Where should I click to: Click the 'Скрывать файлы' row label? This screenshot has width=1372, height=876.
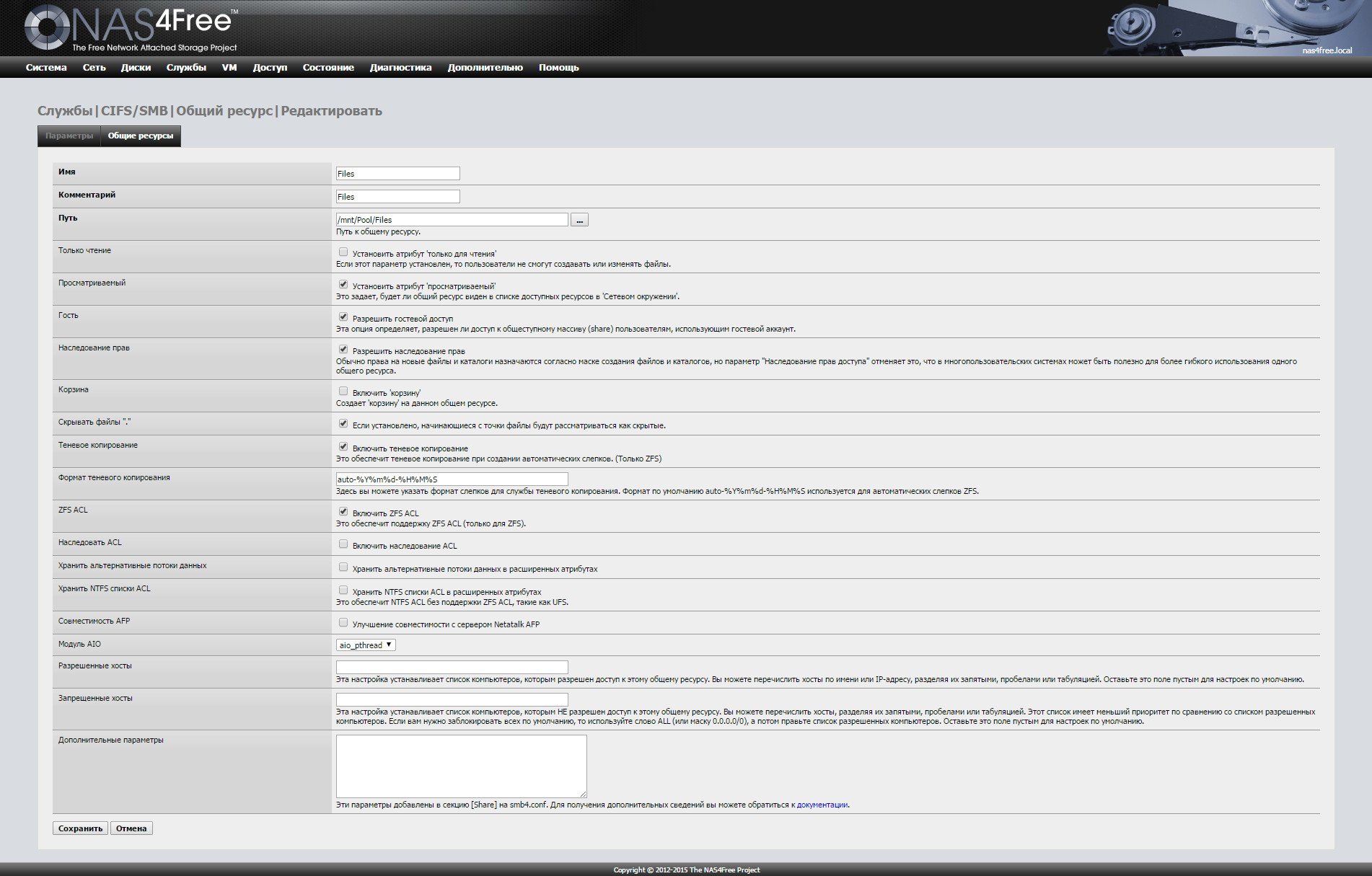tap(94, 422)
